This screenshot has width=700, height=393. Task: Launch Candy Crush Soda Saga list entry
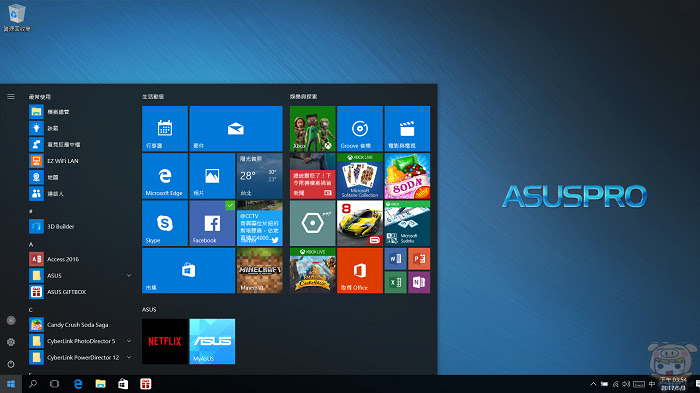point(80,325)
